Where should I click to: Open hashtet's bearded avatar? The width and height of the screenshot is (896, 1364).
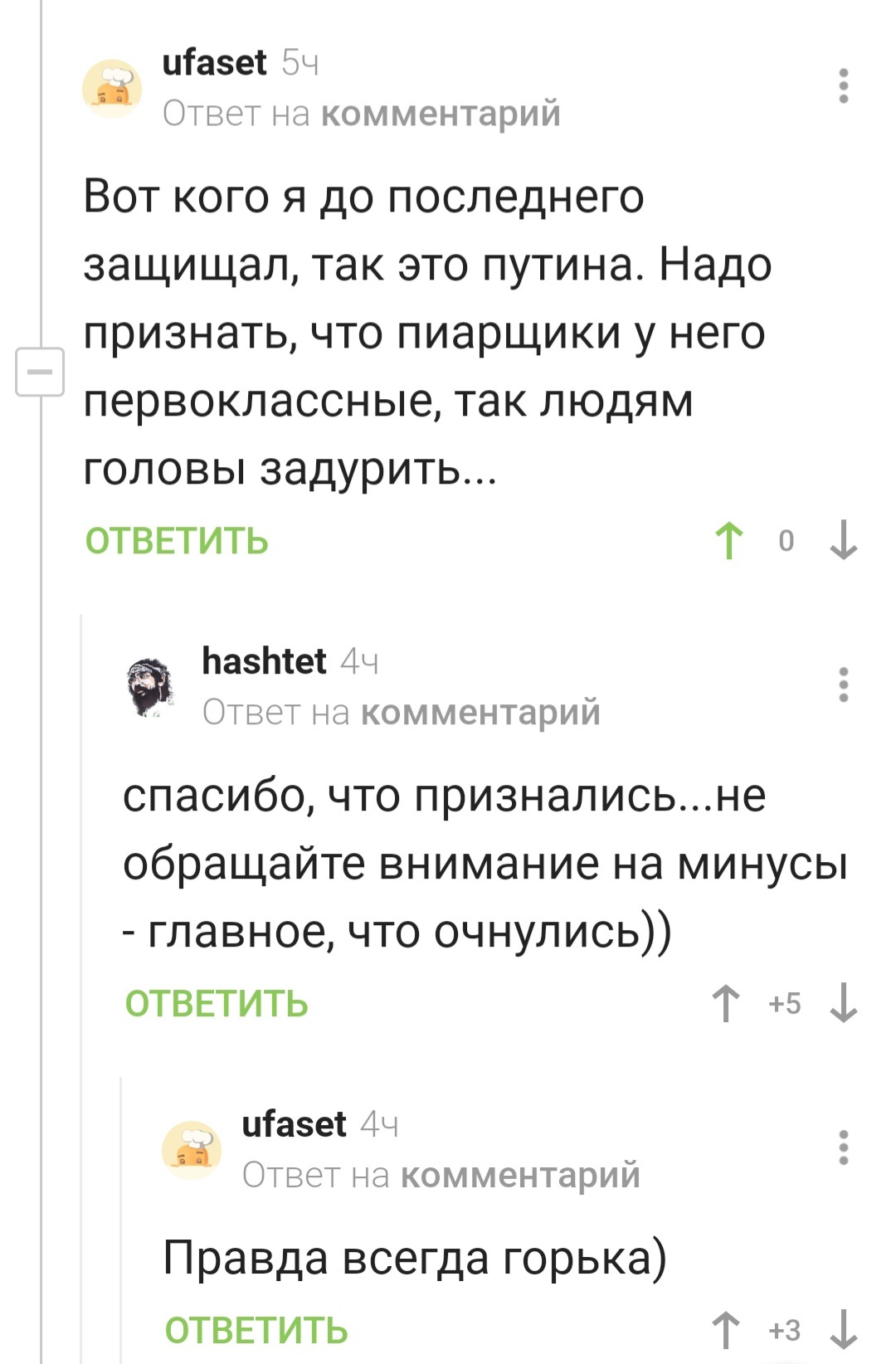click(152, 687)
